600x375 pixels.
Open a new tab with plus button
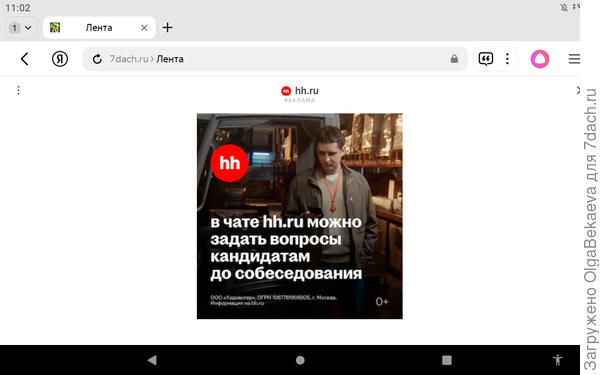[167, 28]
